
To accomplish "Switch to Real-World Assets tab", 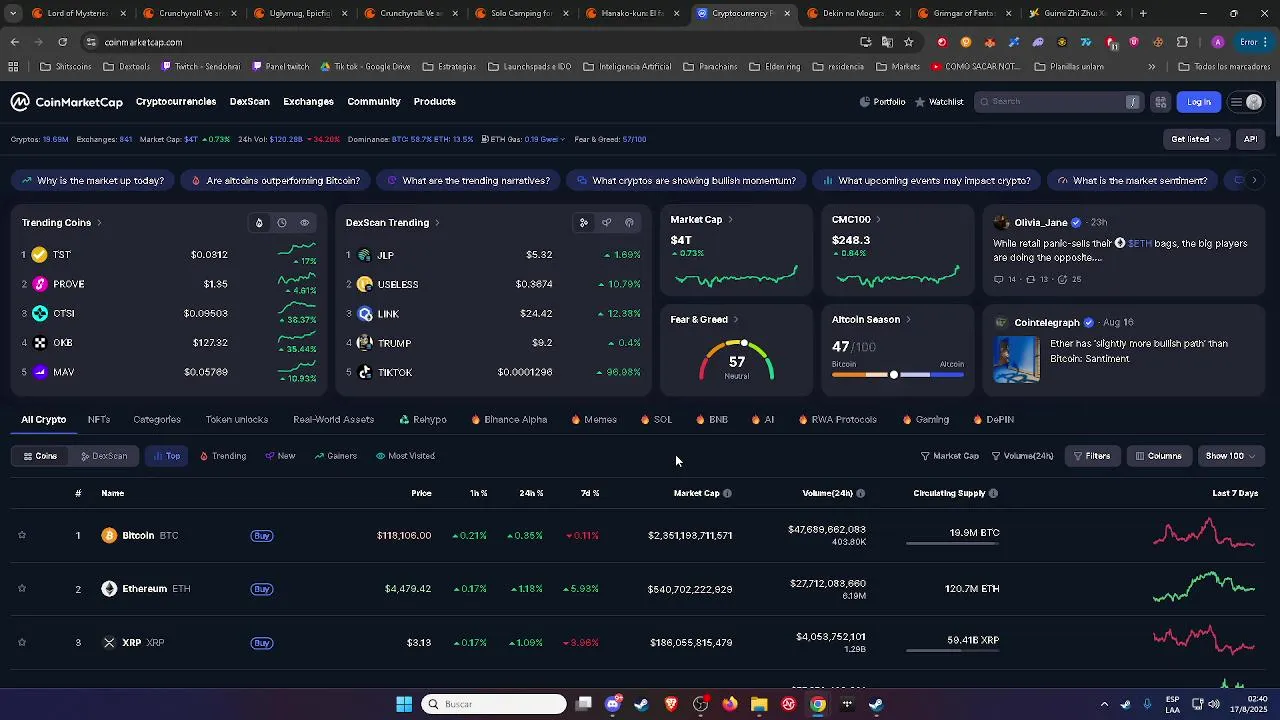I will point(334,420).
